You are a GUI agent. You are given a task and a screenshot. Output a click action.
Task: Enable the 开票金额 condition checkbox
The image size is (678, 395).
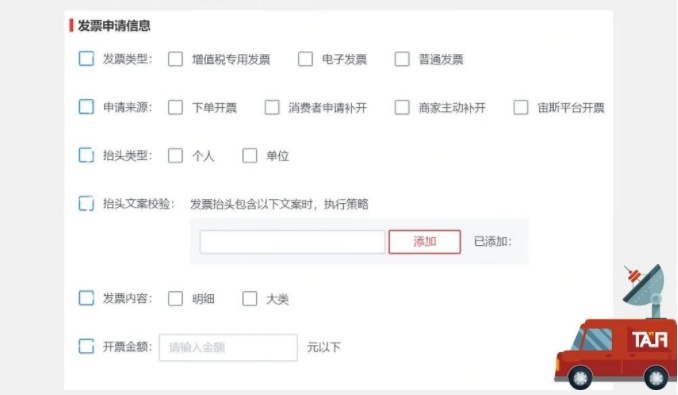tap(86, 346)
